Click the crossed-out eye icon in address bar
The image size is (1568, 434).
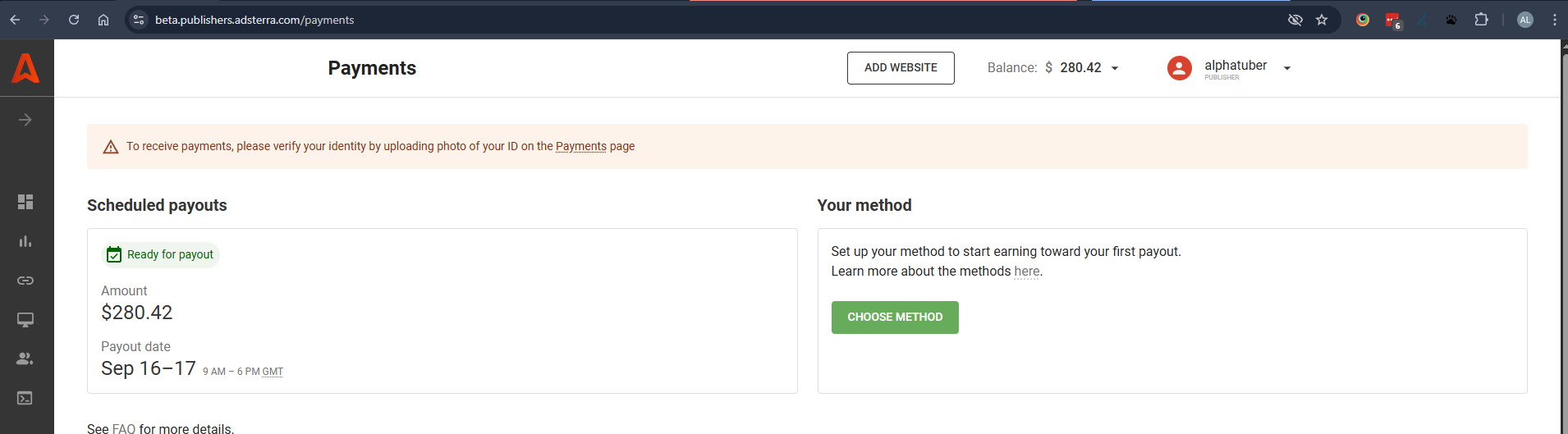(1295, 20)
